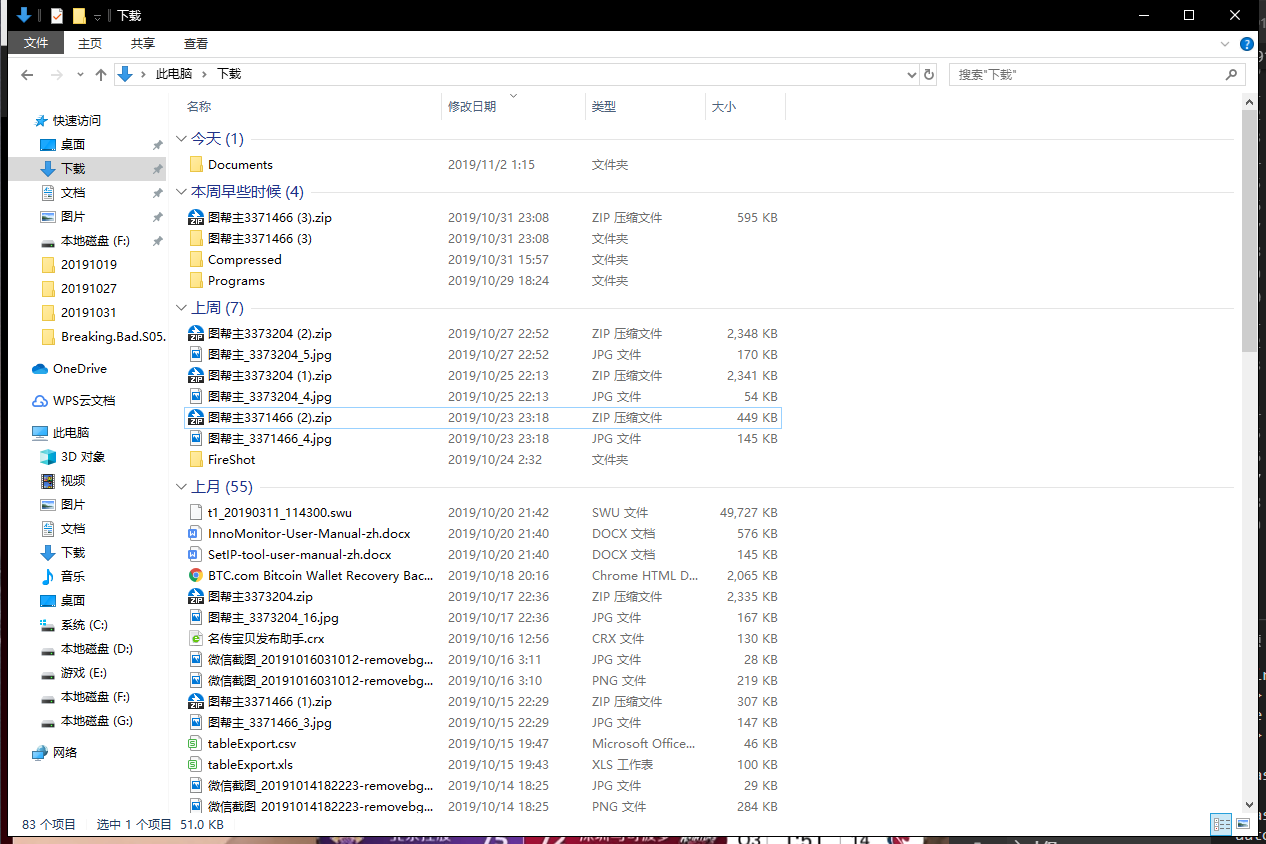The width and height of the screenshot is (1266, 844).
Task: Switch to large thumbnails view icon
Action: pos(1243,823)
